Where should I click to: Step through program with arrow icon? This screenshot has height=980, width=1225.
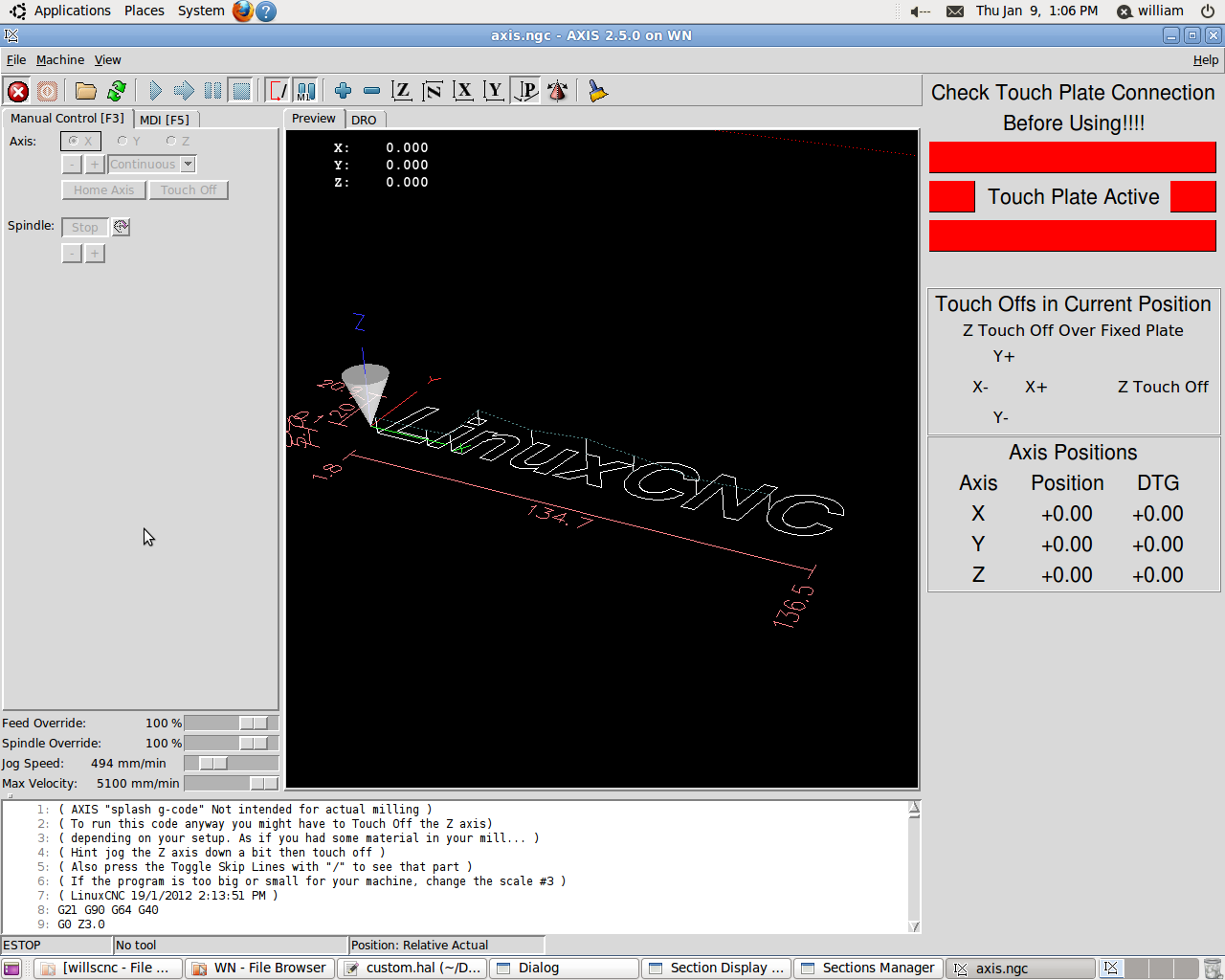click(184, 91)
